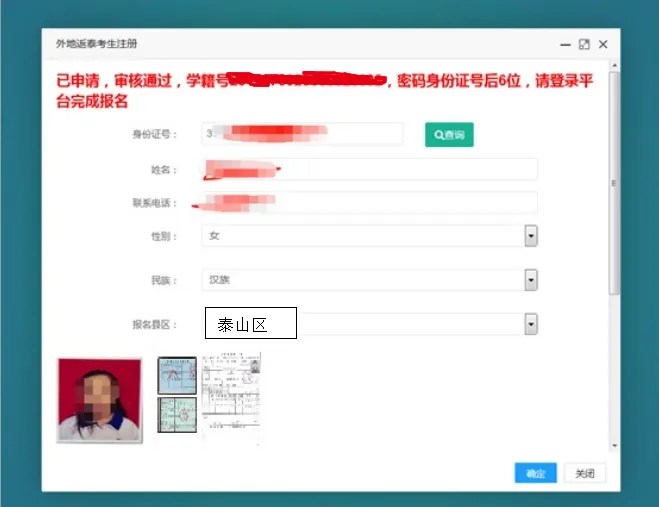Close the dialog with the X icon
Viewport: 659px width, 507px height.
603,45
